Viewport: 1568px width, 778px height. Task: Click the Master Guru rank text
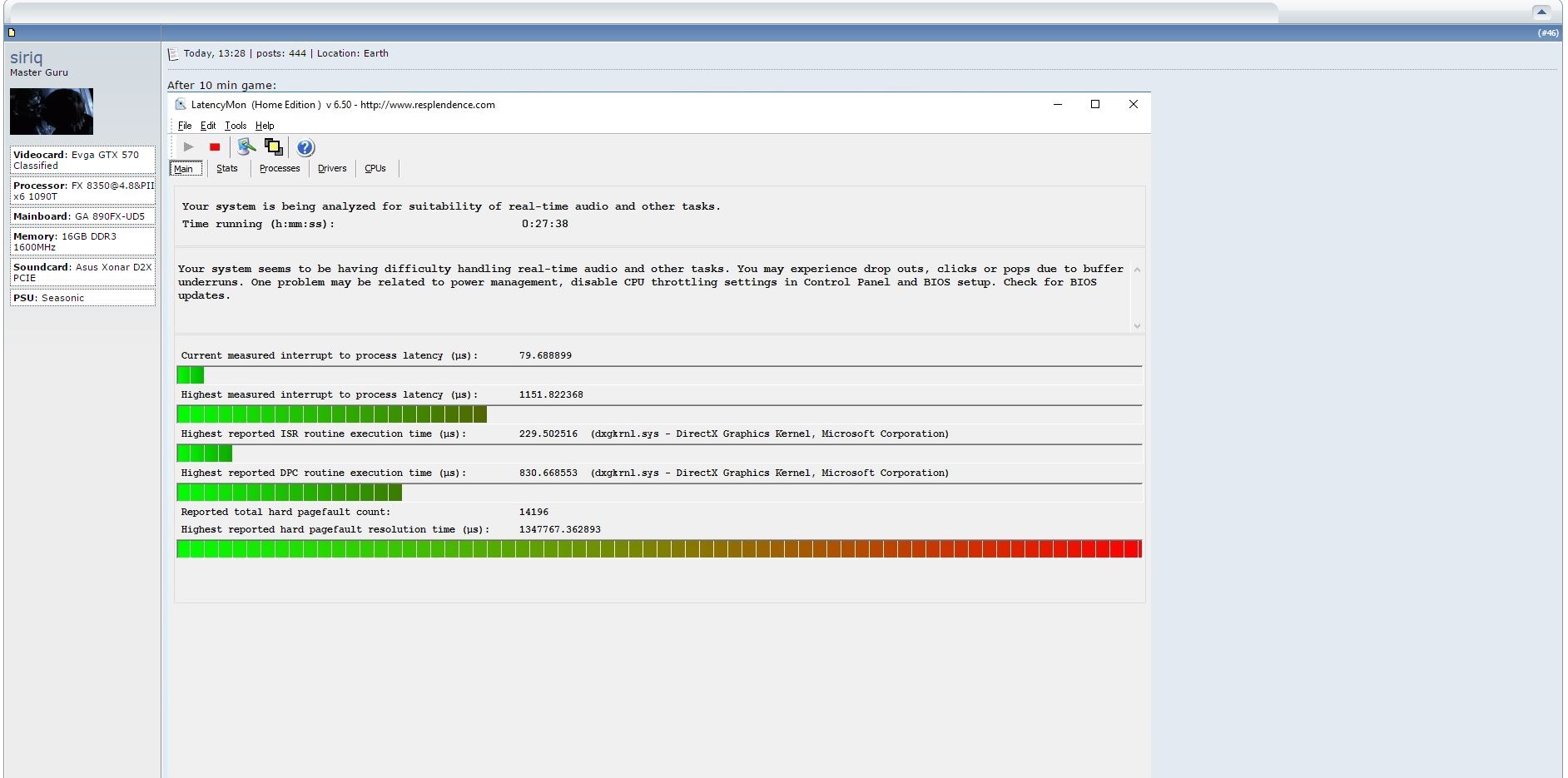tap(39, 72)
